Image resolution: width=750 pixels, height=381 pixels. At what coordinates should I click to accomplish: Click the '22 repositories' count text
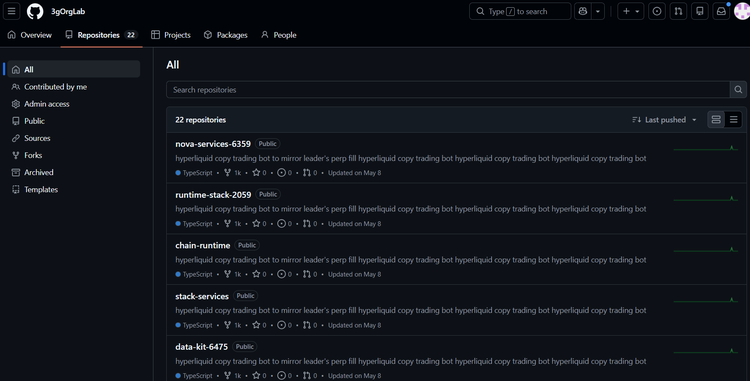tap(200, 120)
